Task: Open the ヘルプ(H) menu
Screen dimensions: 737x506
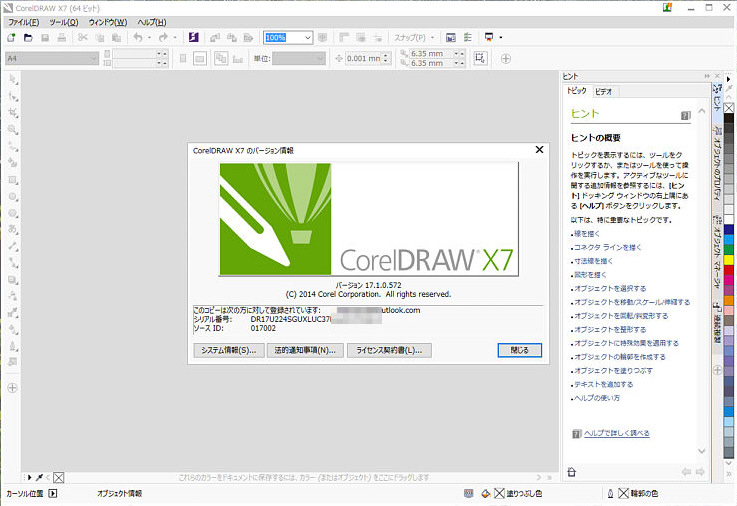Action: 151,23
